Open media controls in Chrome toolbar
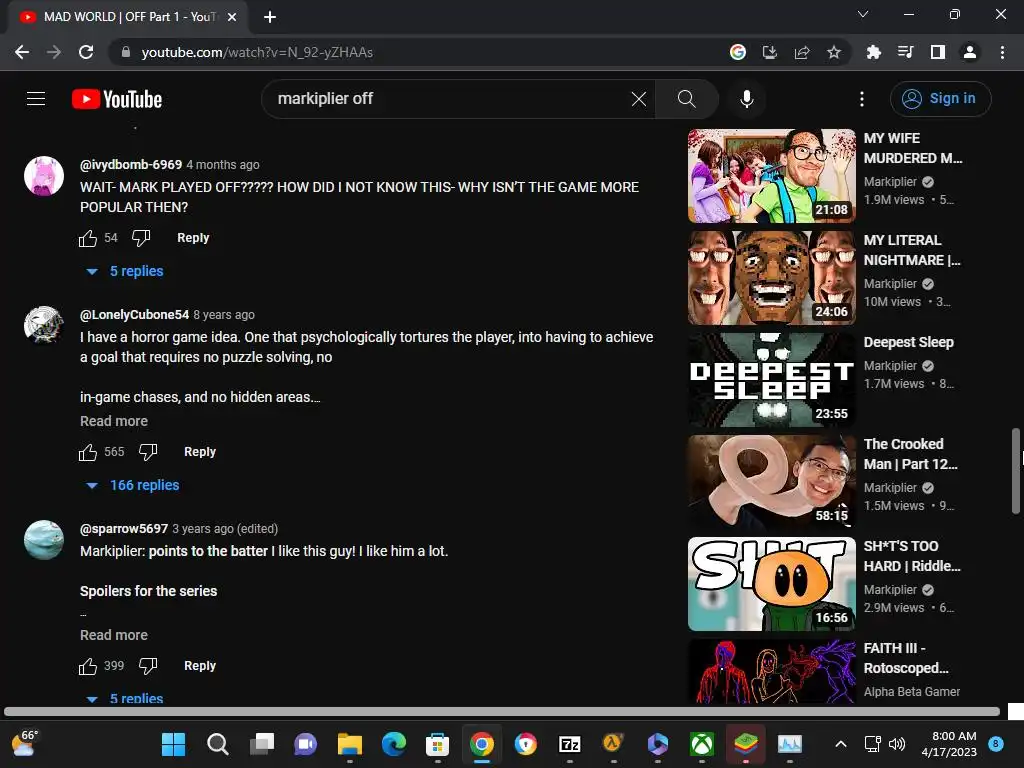Image resolution: width=1024 pixels, height=768 pixels. tap(905, 52)
